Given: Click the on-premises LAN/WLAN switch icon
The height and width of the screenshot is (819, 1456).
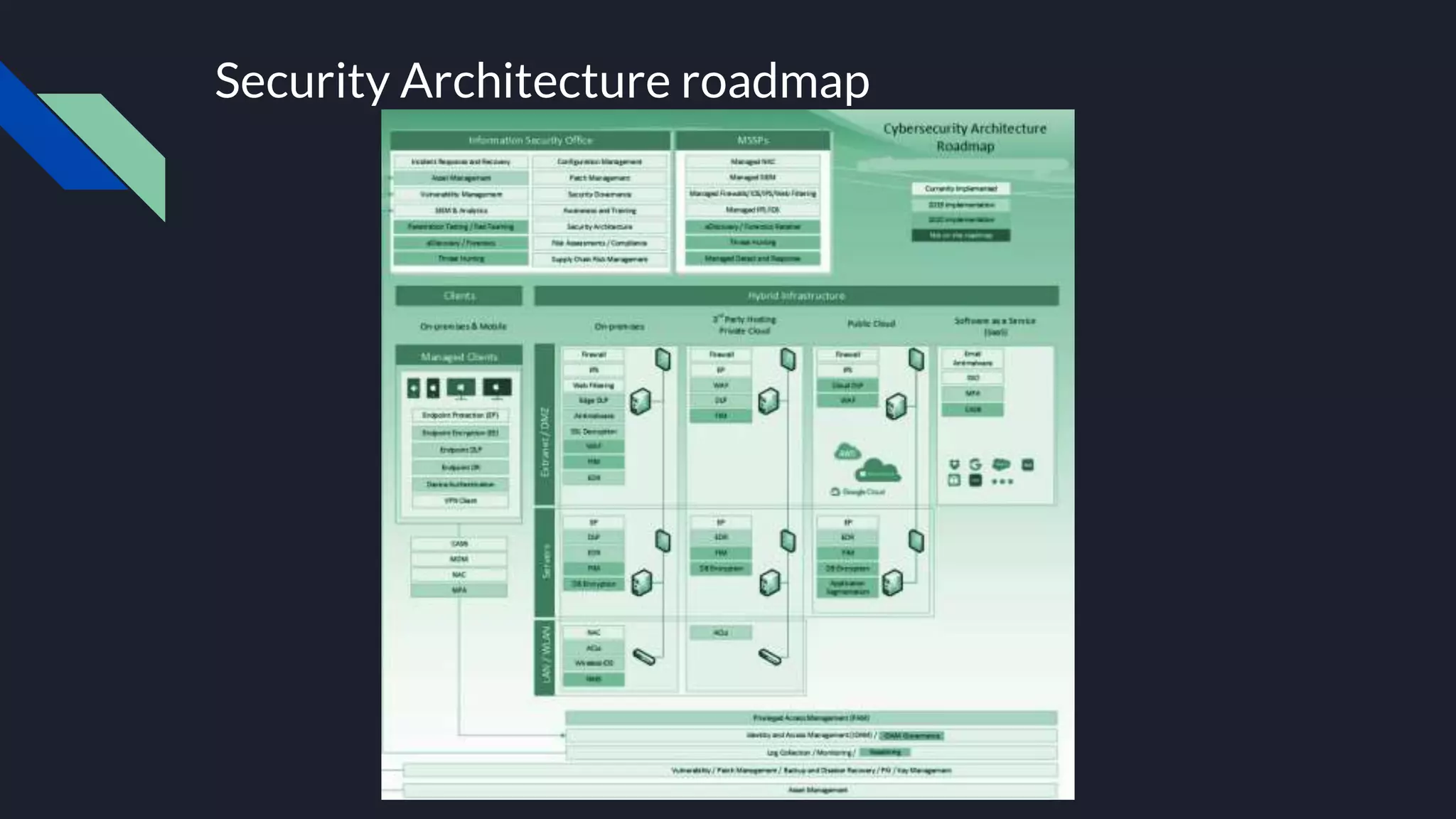Looking at the screenshot, I should 644,656.
